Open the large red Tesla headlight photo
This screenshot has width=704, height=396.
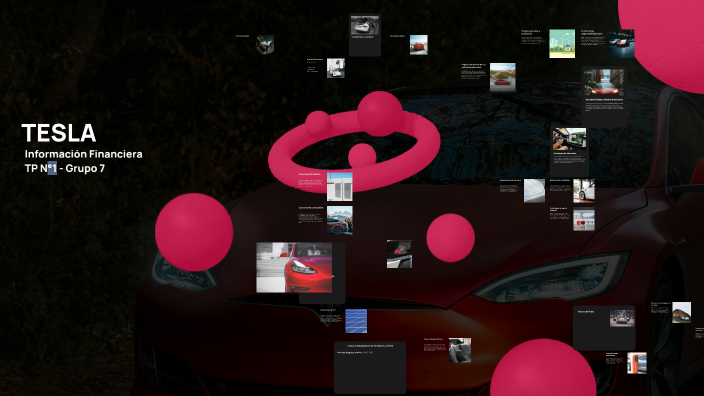coord(294,268)
